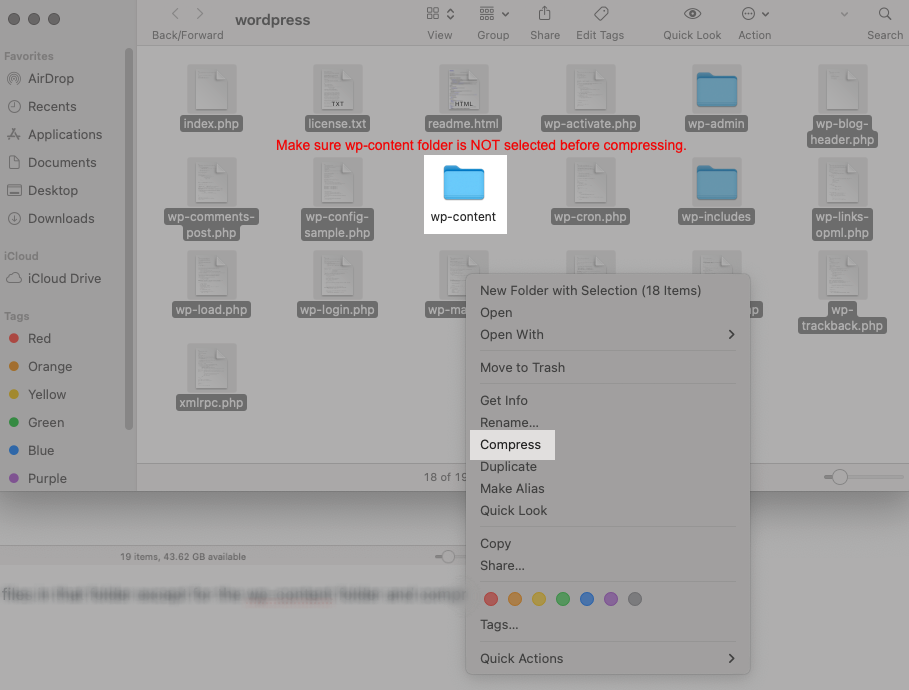Select the wp-login.php file icon

pyautogui.click(x=337, y=275)
